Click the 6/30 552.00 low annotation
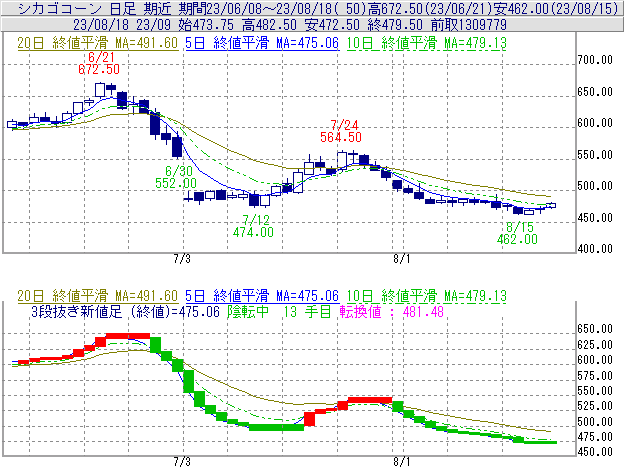 coord(176,177)
